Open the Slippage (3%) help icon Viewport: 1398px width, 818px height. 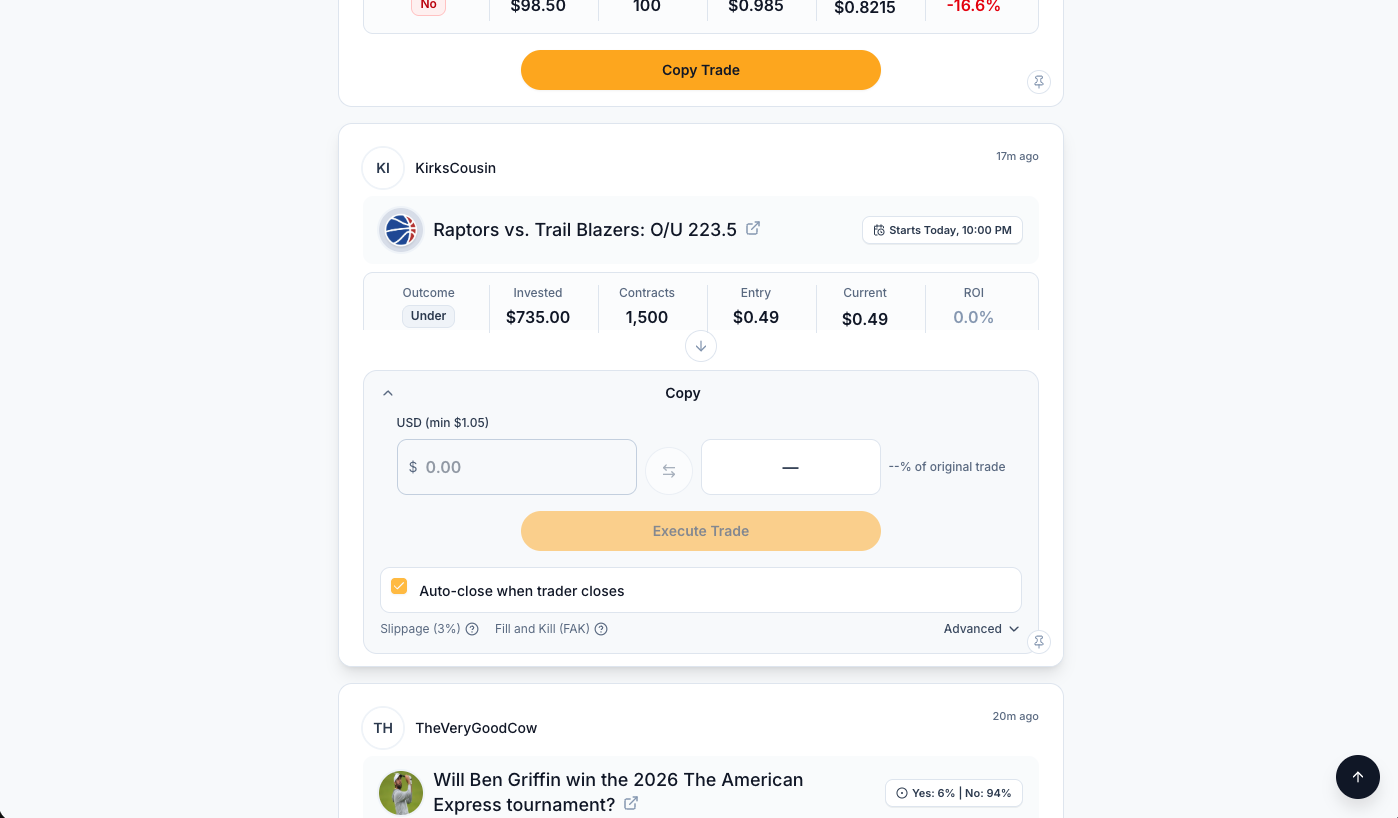click(x=471, y=629)
